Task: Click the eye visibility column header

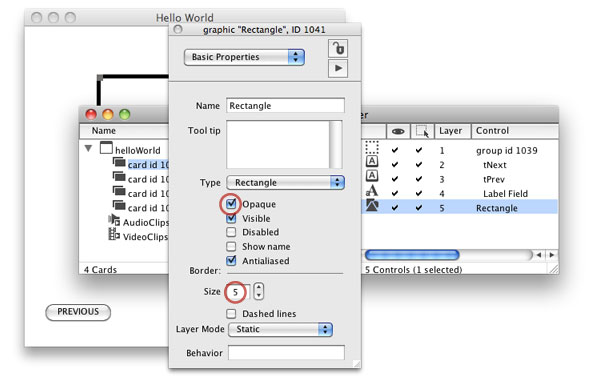Action: pos(398,131)
